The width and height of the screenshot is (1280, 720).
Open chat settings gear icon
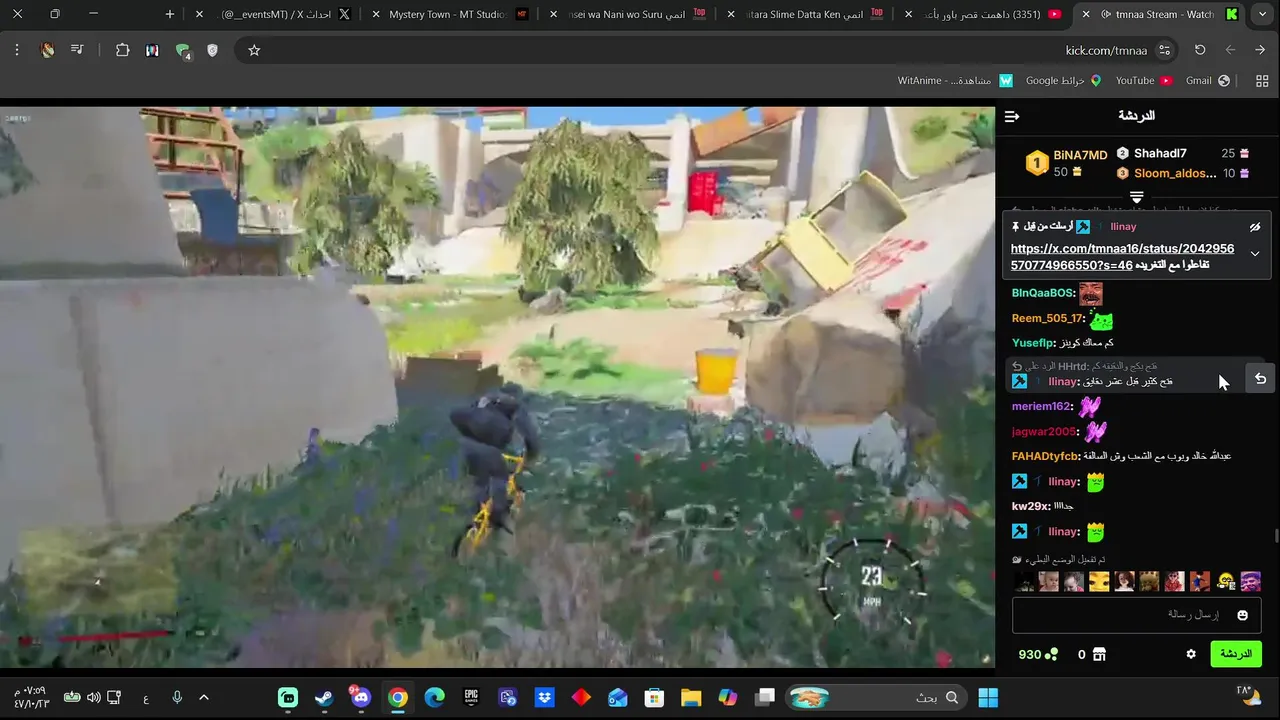pyautogui.click(x=1191, y=654)
